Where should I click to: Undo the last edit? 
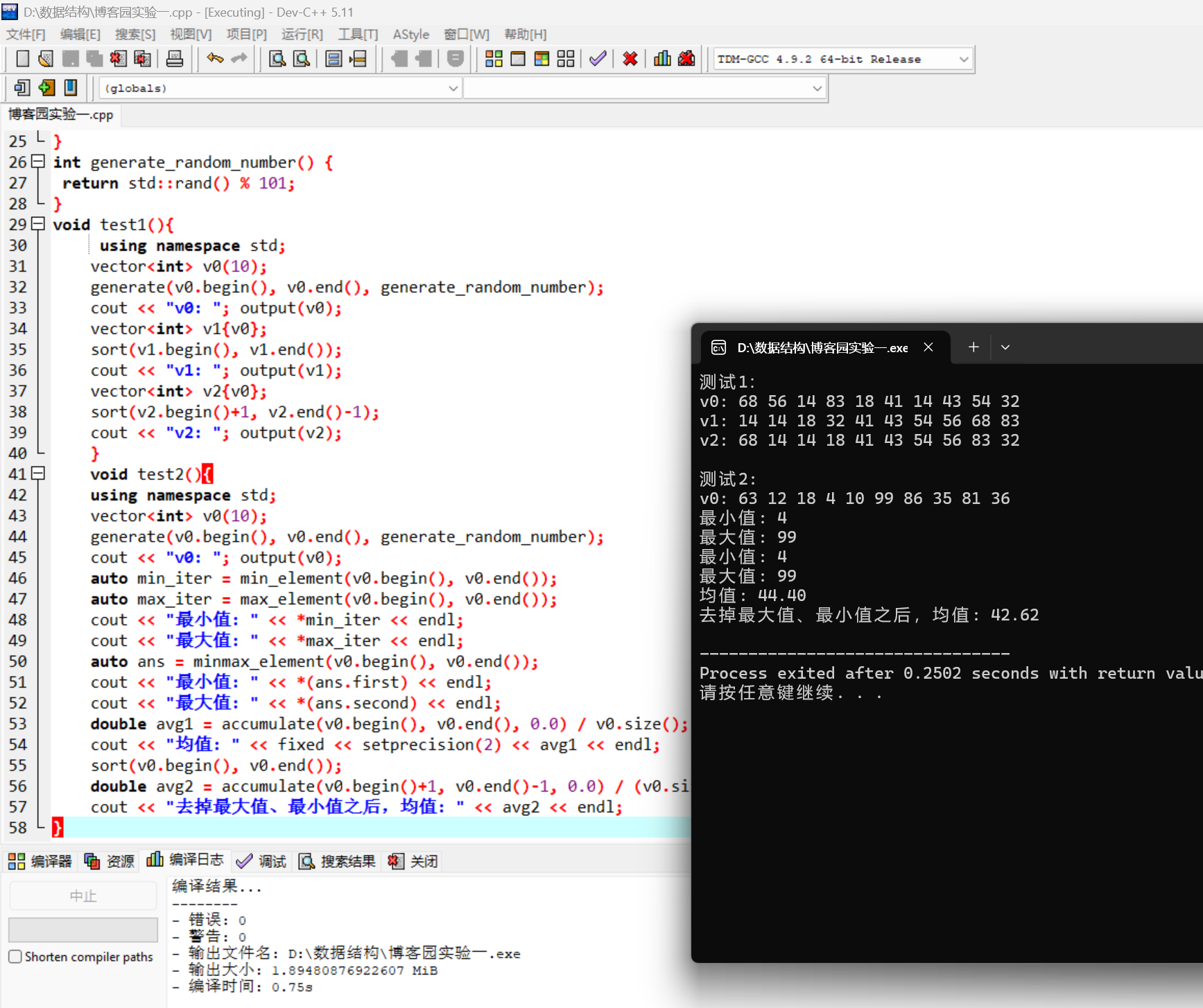215,59
